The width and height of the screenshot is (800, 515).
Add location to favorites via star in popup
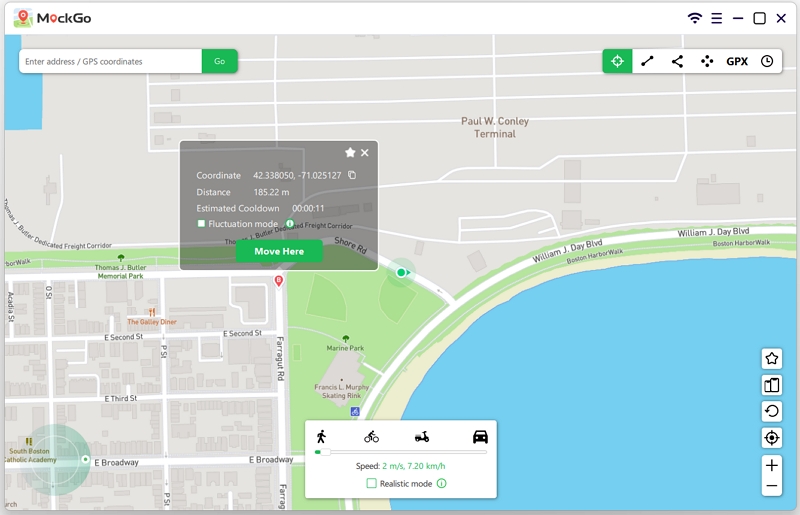point(350,152)
